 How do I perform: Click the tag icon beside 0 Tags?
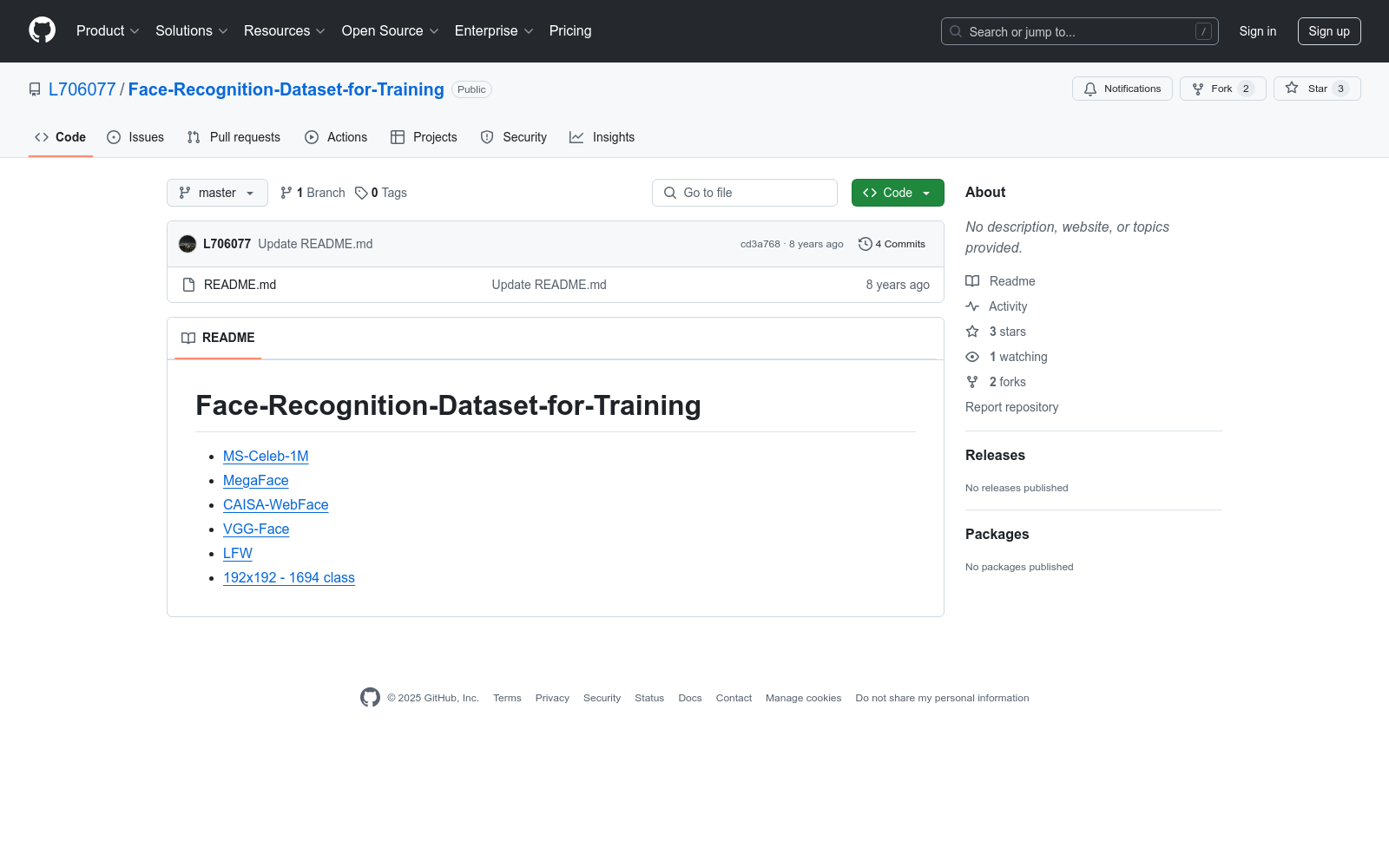click(361, 193)
